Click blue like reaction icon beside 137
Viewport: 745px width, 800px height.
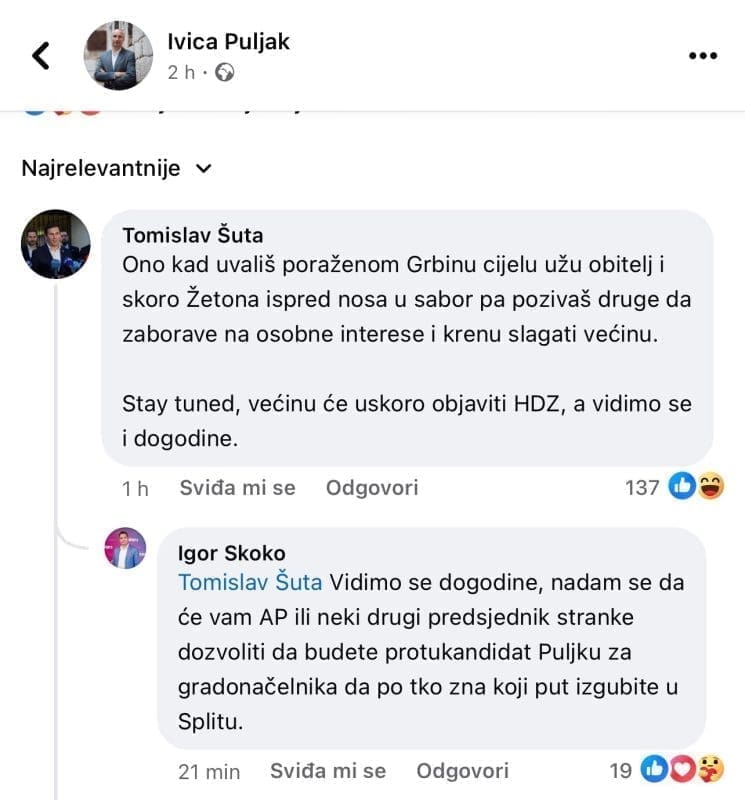(x=684, y=487)
